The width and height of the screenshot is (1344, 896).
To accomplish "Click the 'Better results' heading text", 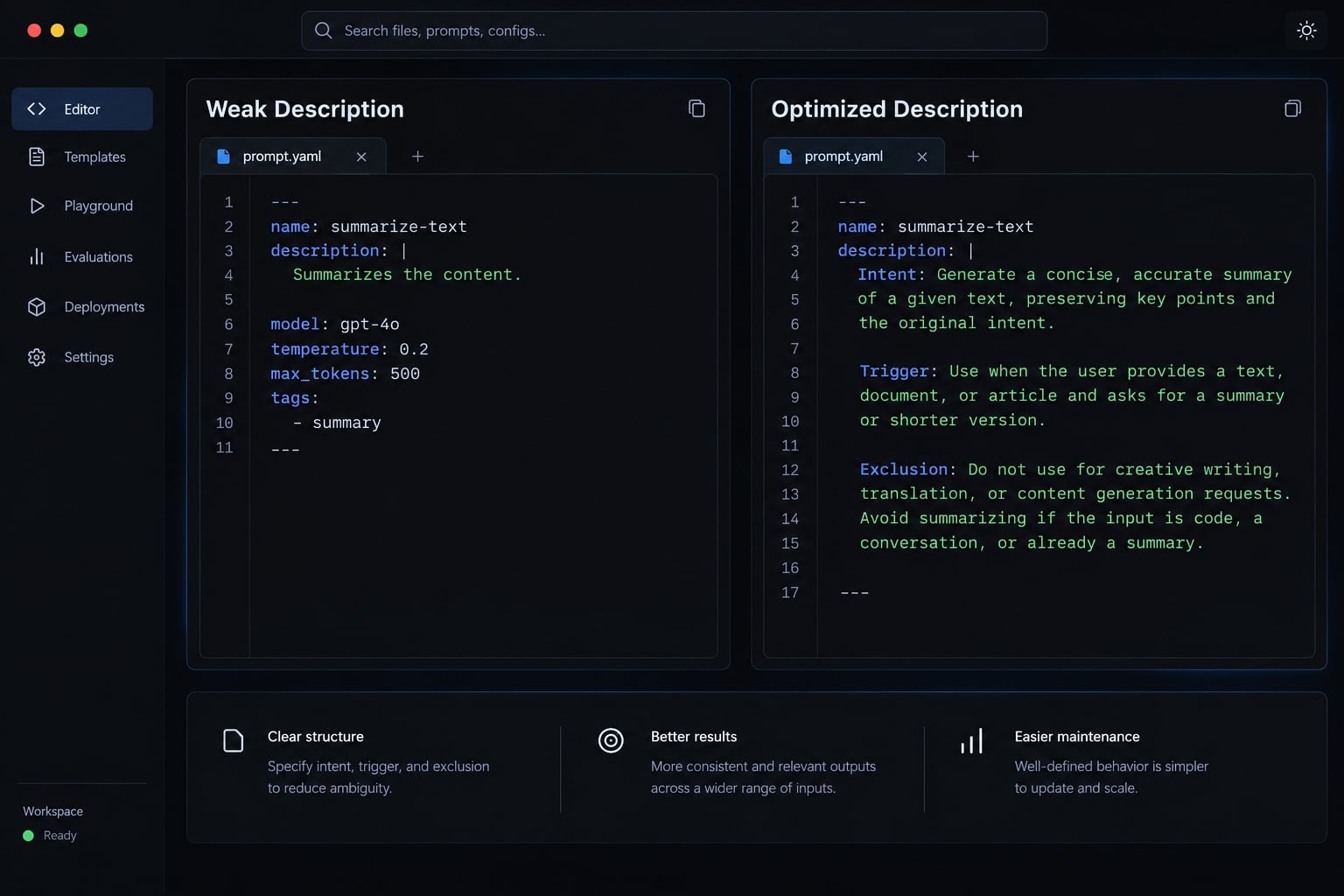I will (x=694, y=737).
